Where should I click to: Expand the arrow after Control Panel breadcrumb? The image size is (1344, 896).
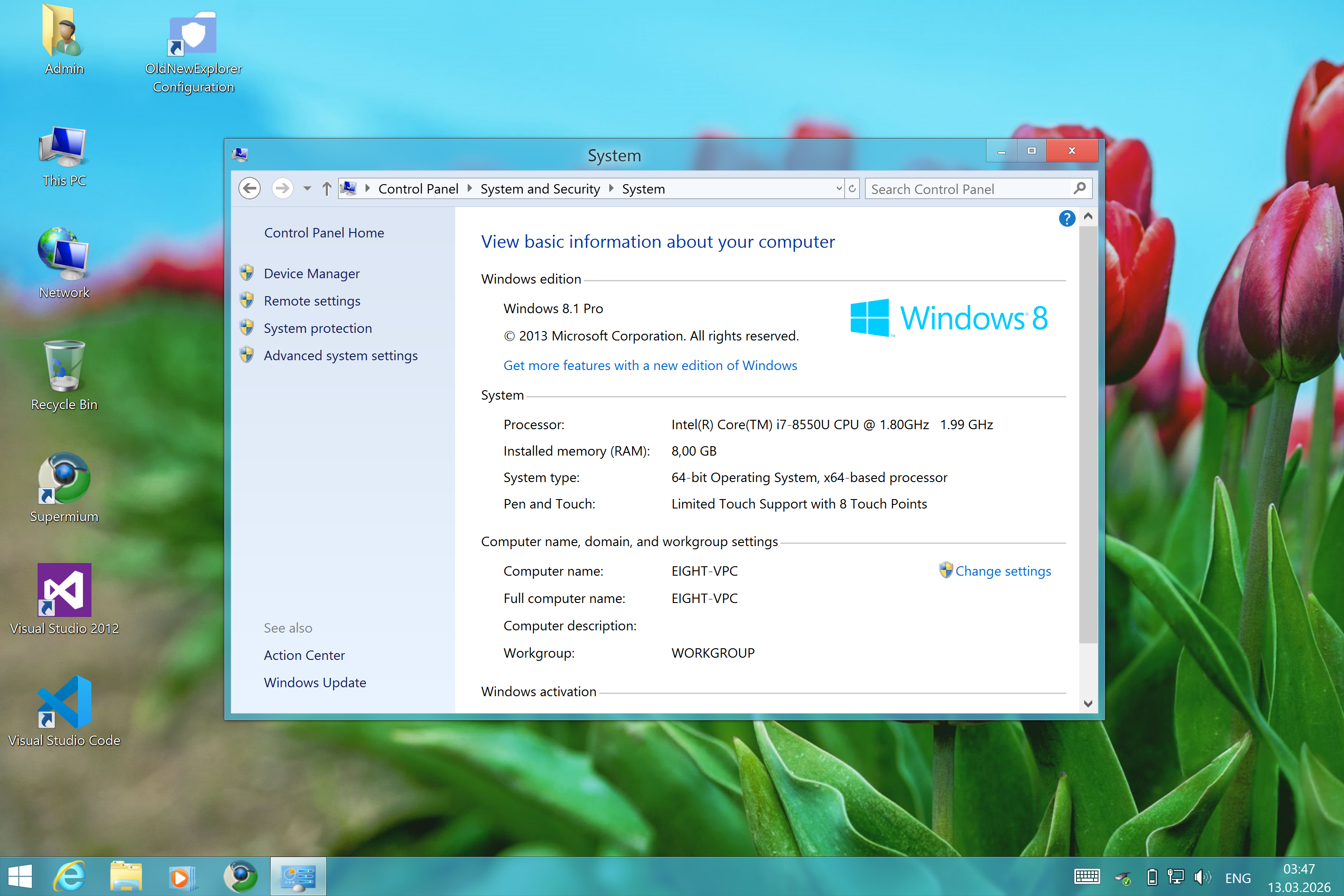click(x=469, y=189)
